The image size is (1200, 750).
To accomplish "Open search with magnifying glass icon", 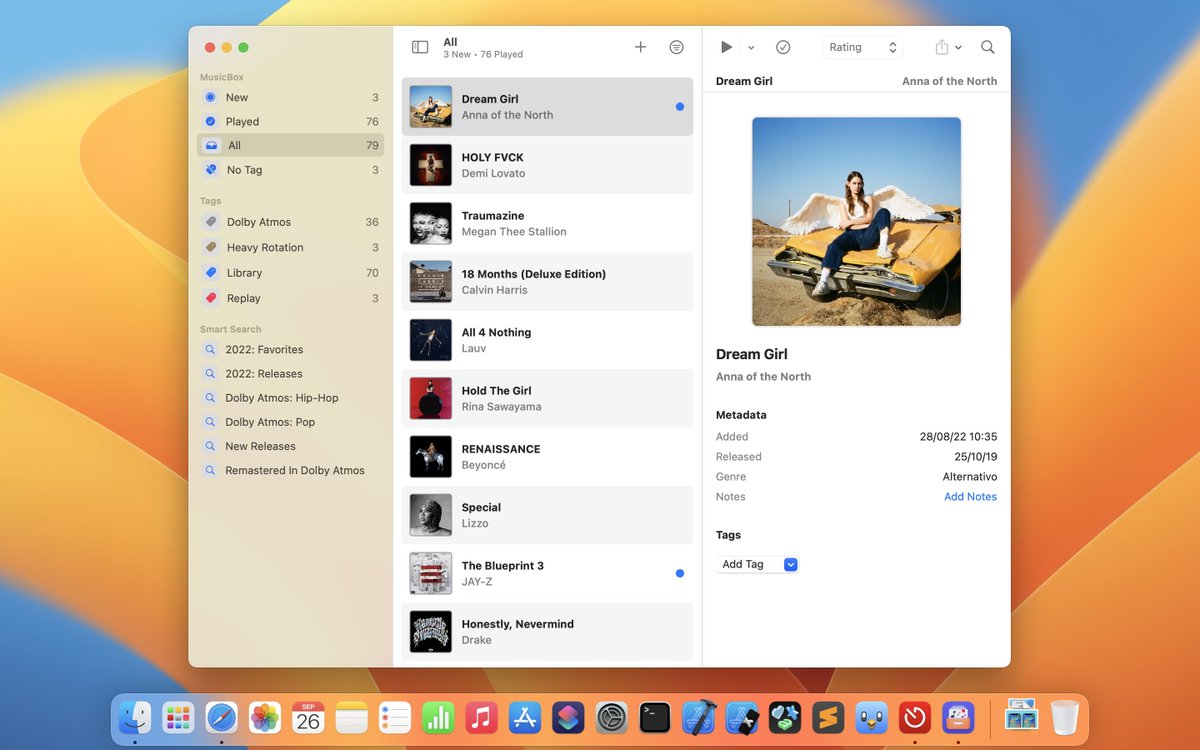I will 988,47.
